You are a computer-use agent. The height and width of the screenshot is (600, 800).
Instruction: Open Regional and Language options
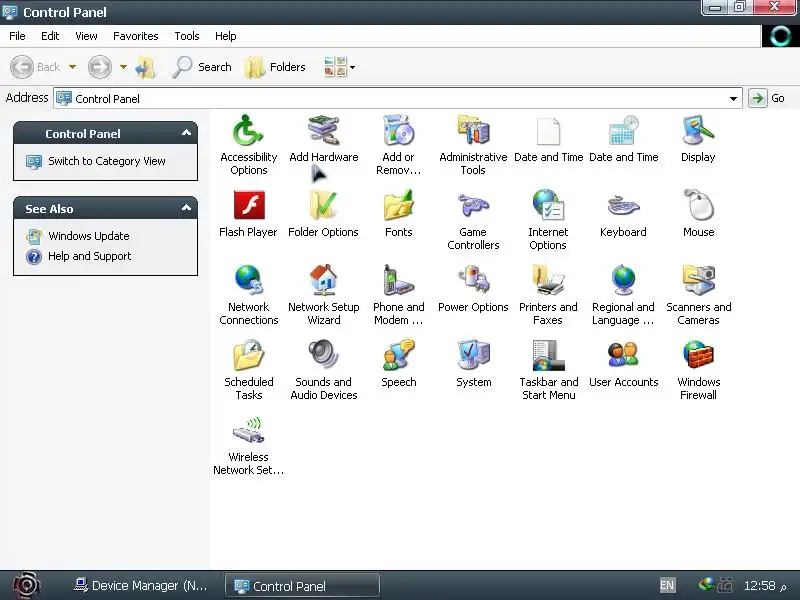623,295
